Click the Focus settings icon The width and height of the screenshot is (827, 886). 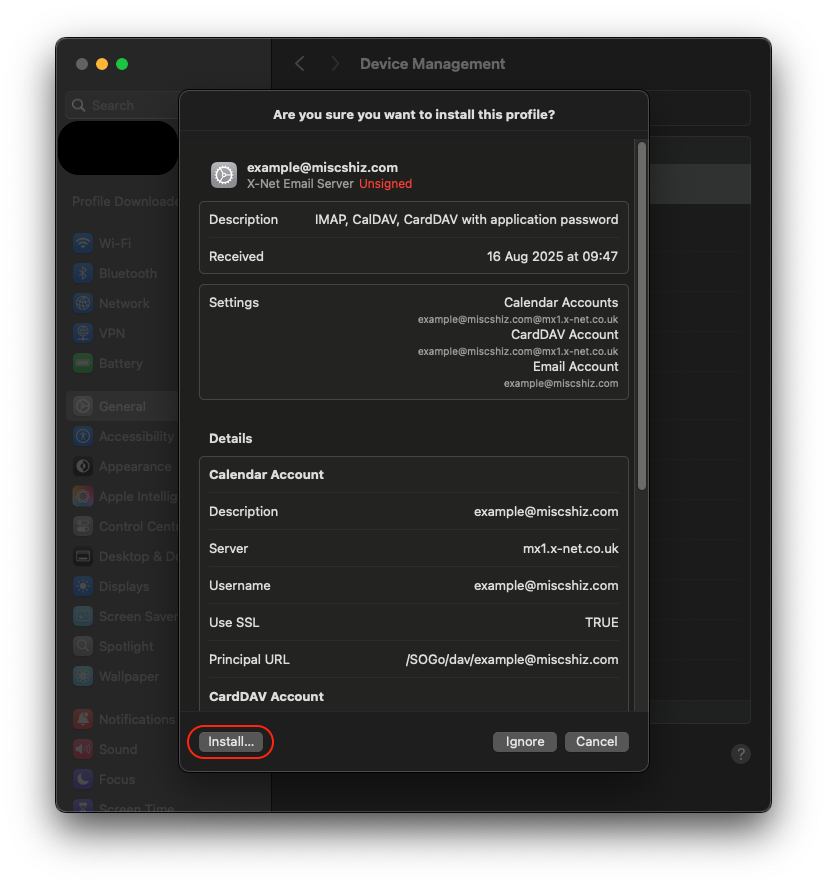pyautogui.click(x=82, y=779)
